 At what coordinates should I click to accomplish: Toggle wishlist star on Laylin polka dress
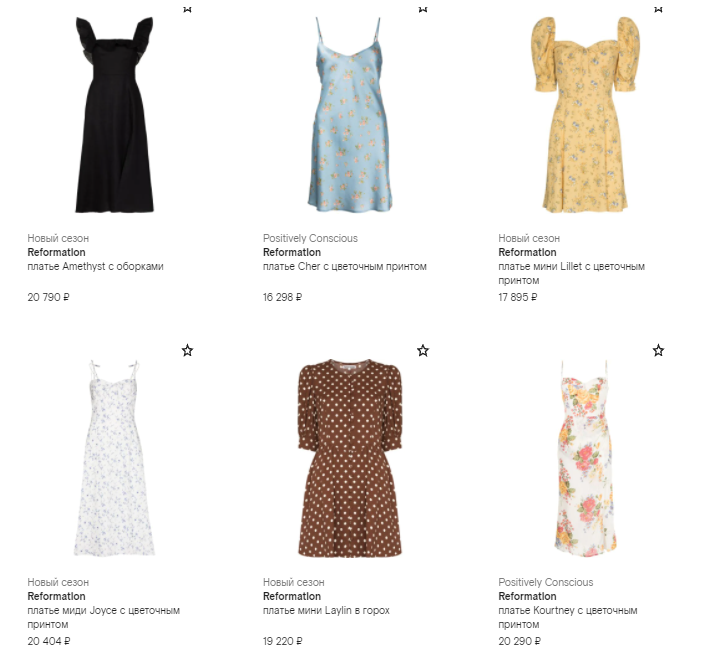[x=423, y=350]
